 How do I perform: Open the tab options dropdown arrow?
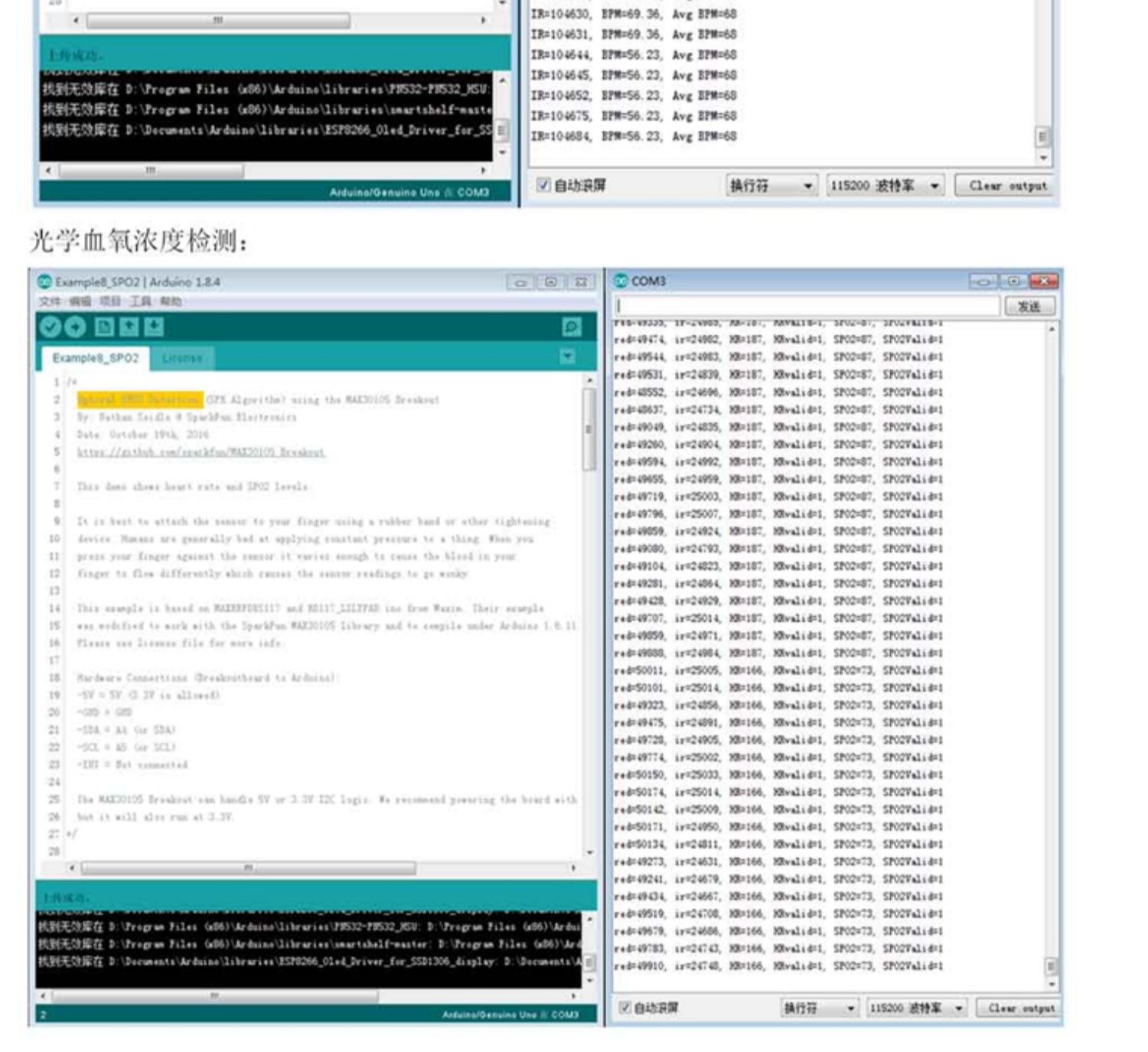point(568,357)
